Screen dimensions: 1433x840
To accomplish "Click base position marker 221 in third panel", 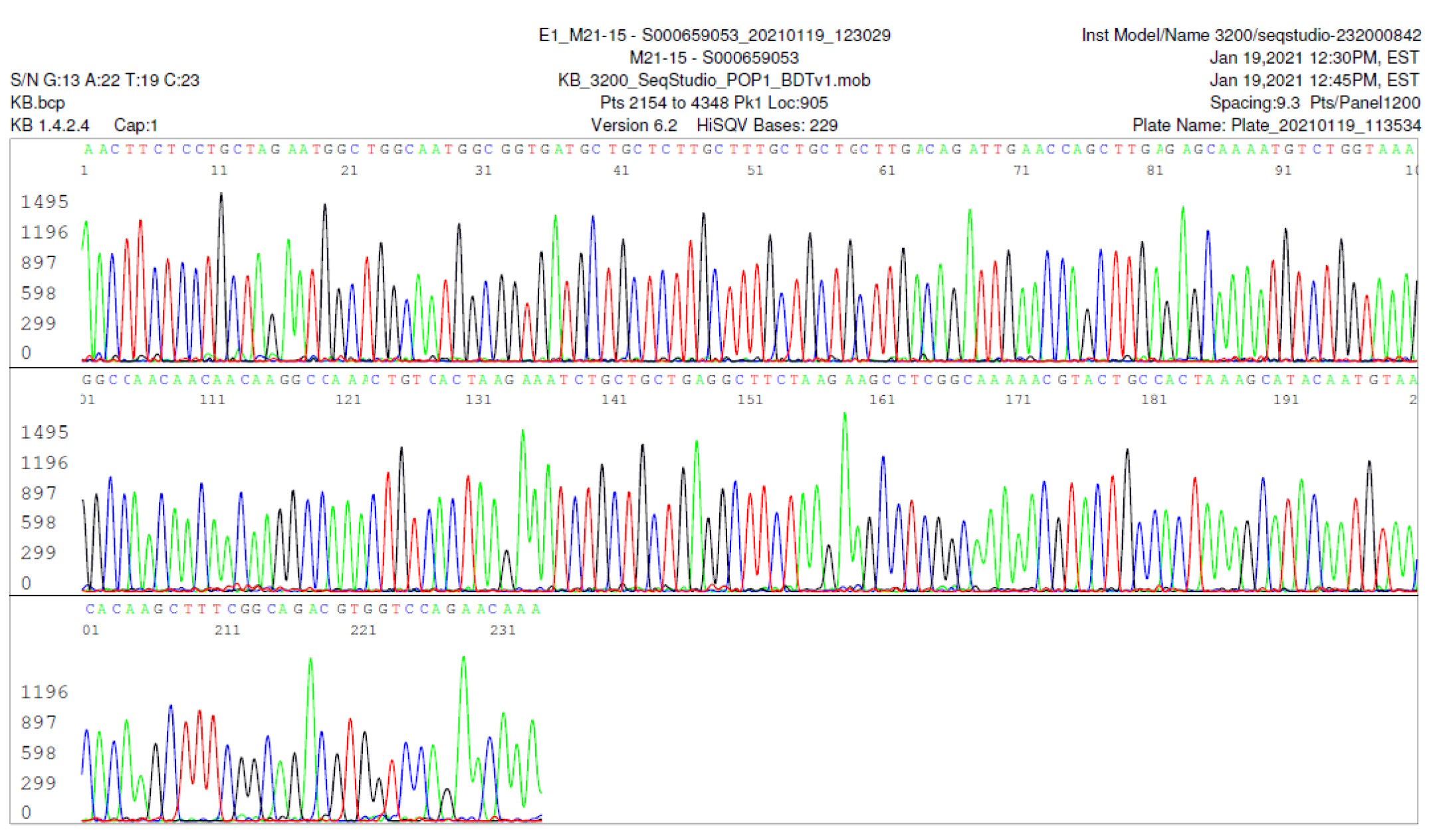I will (363, 630).
